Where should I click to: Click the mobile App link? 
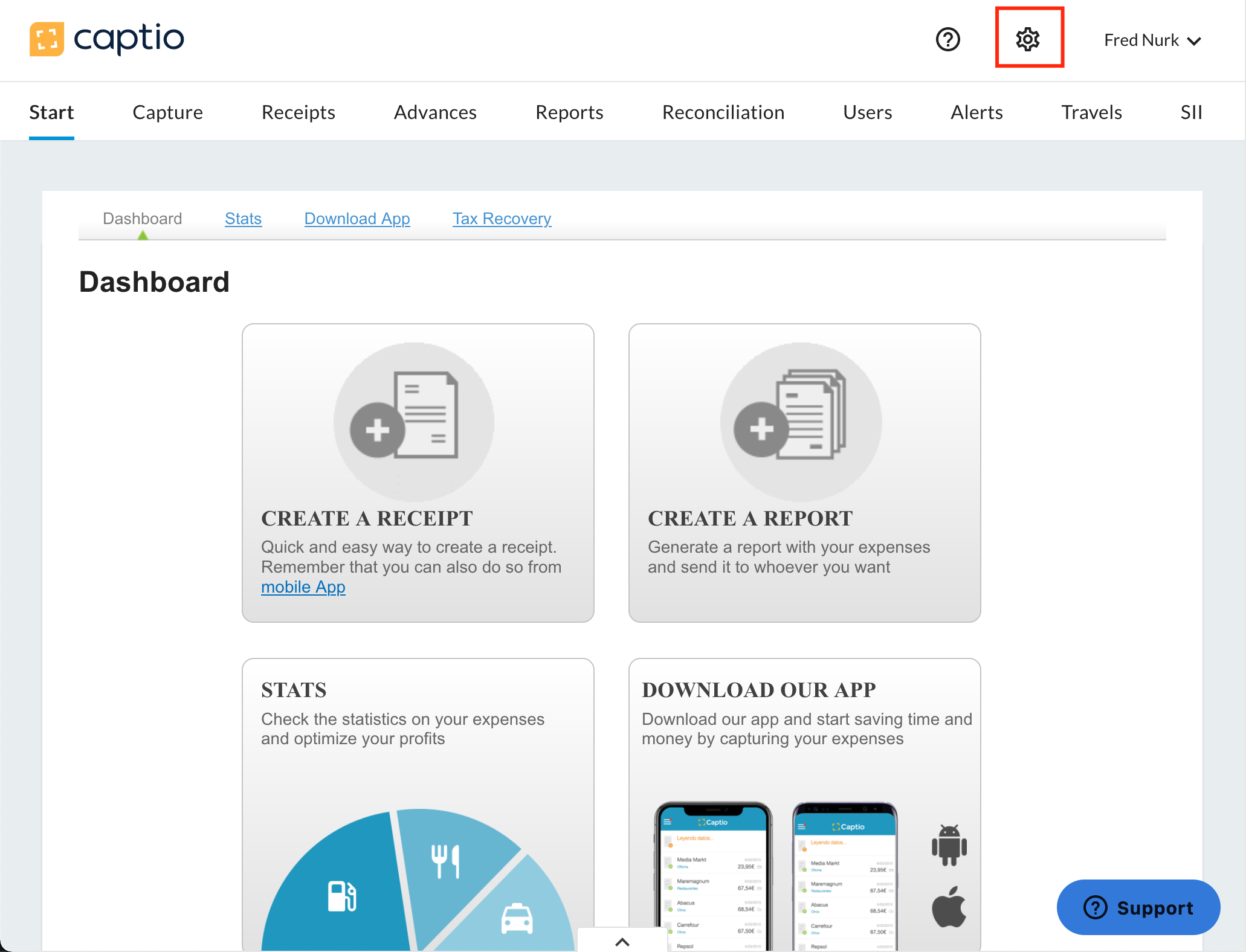(303, 587)
